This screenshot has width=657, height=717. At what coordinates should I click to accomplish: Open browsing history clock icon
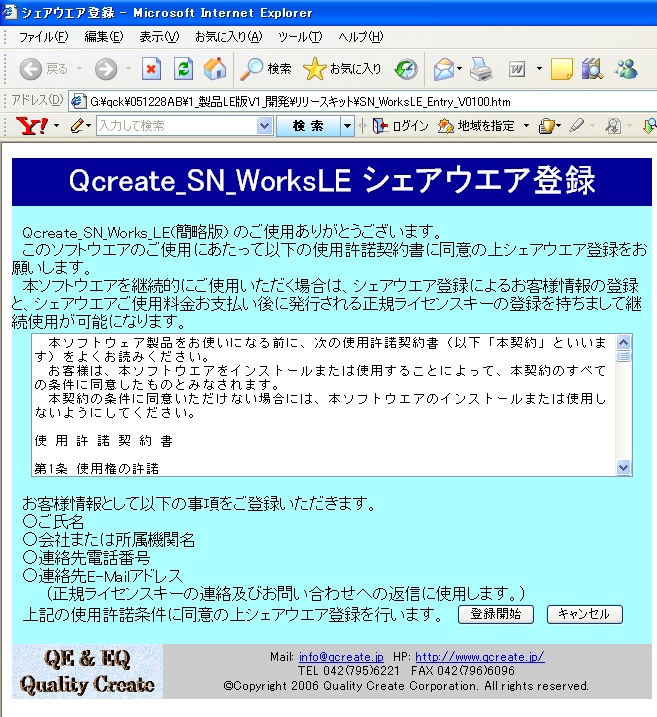pos(406,70)
